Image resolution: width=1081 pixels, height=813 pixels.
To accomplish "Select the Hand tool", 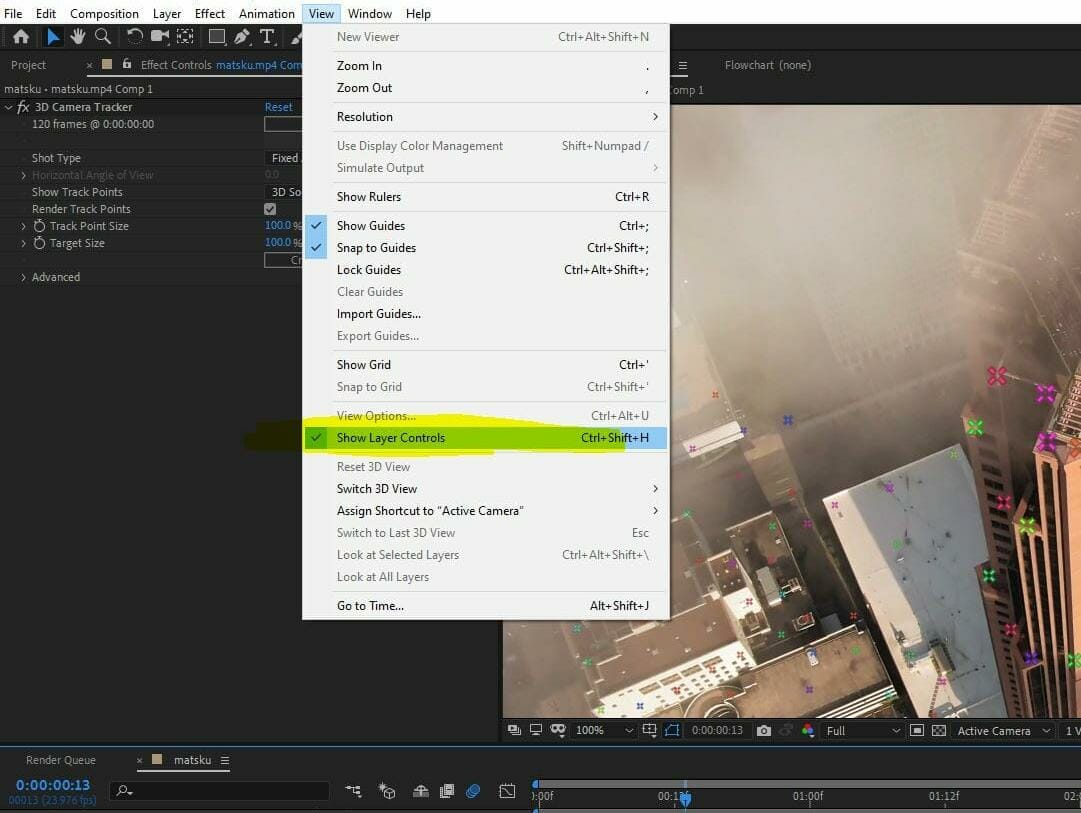I will 77,37.
